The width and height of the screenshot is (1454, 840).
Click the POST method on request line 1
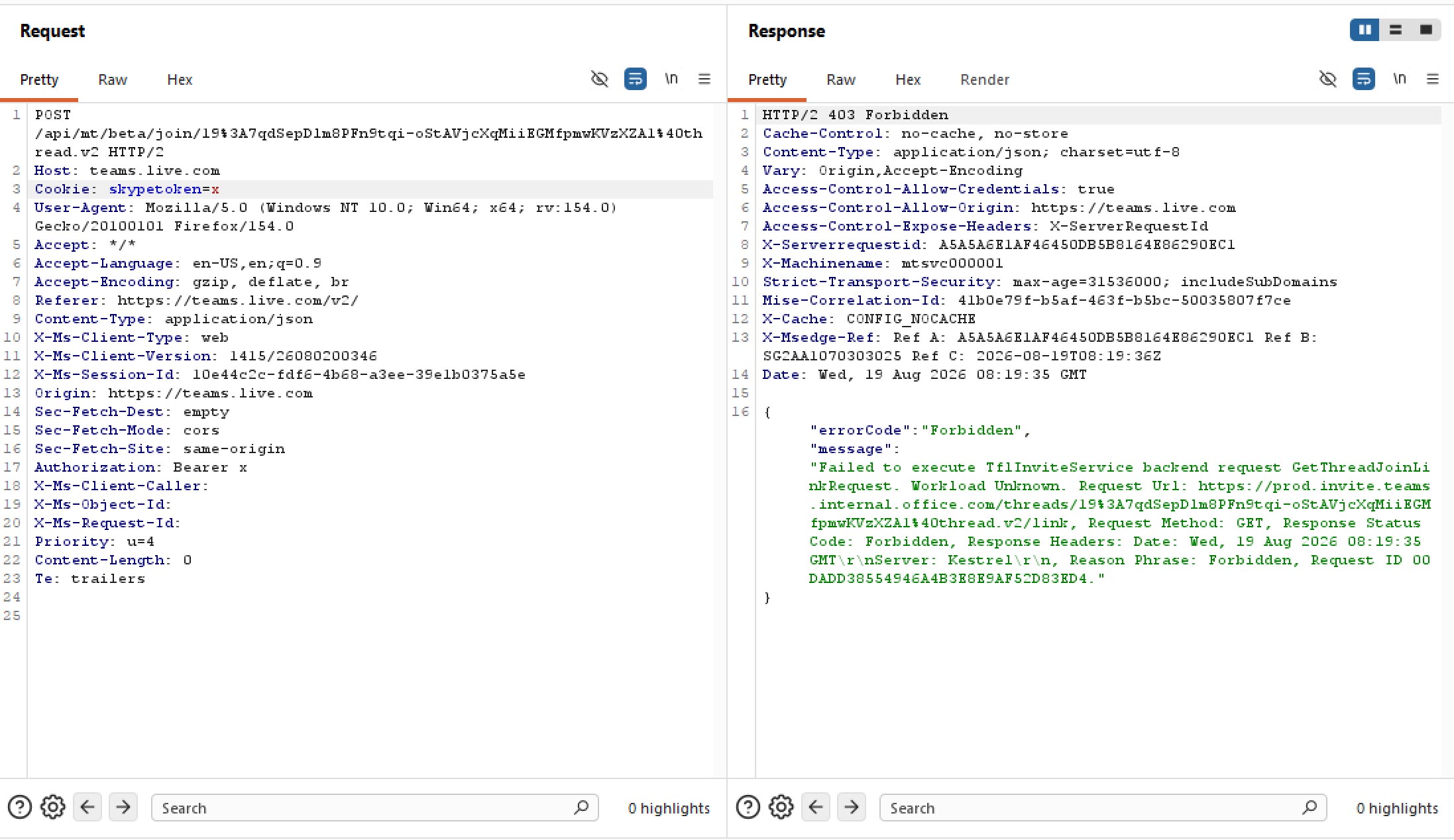(52, 115)
